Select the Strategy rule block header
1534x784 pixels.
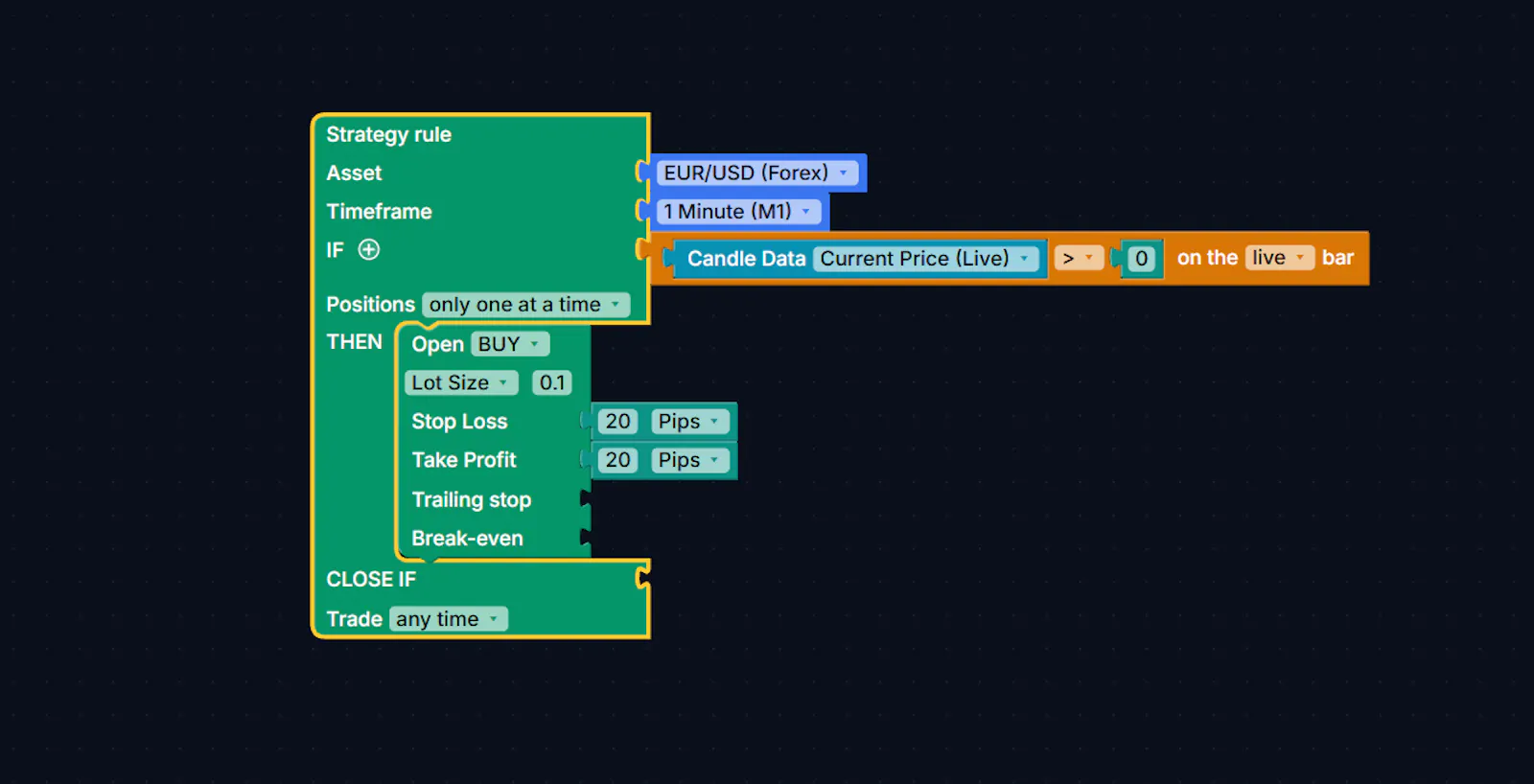coord(388,134)
